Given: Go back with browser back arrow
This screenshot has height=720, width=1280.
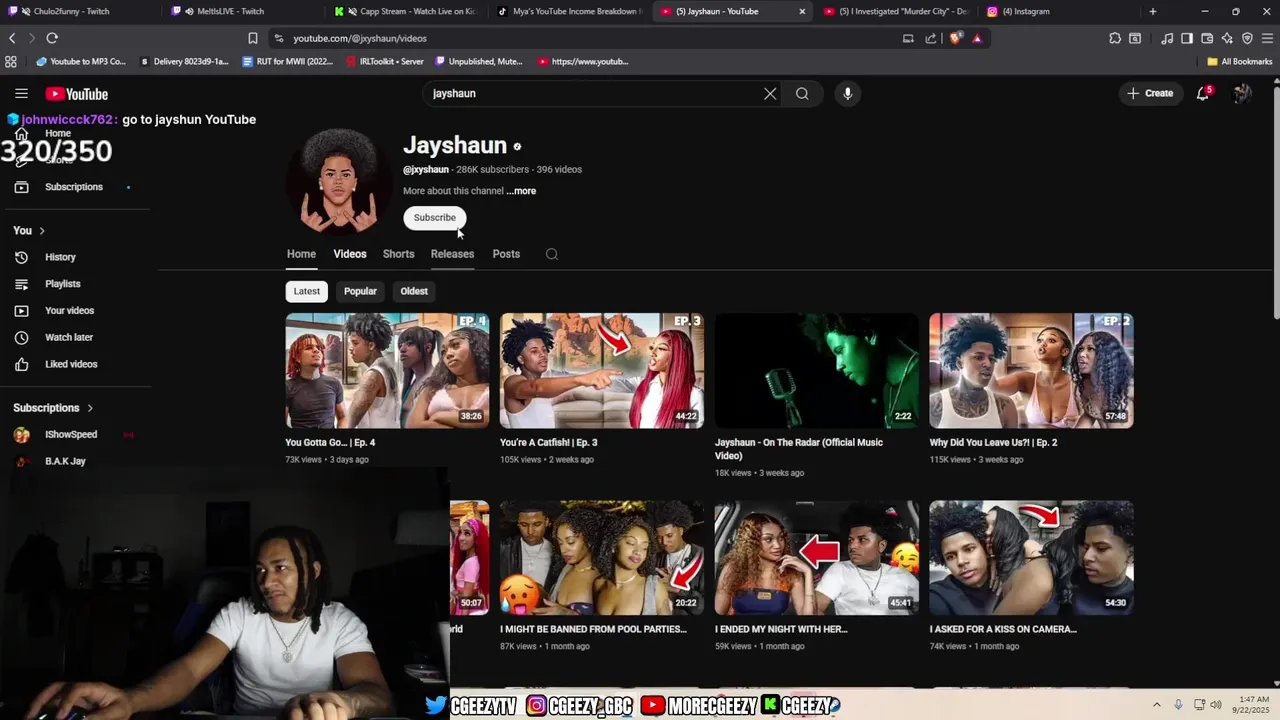Looking at the screenshot, I should 12,38.
